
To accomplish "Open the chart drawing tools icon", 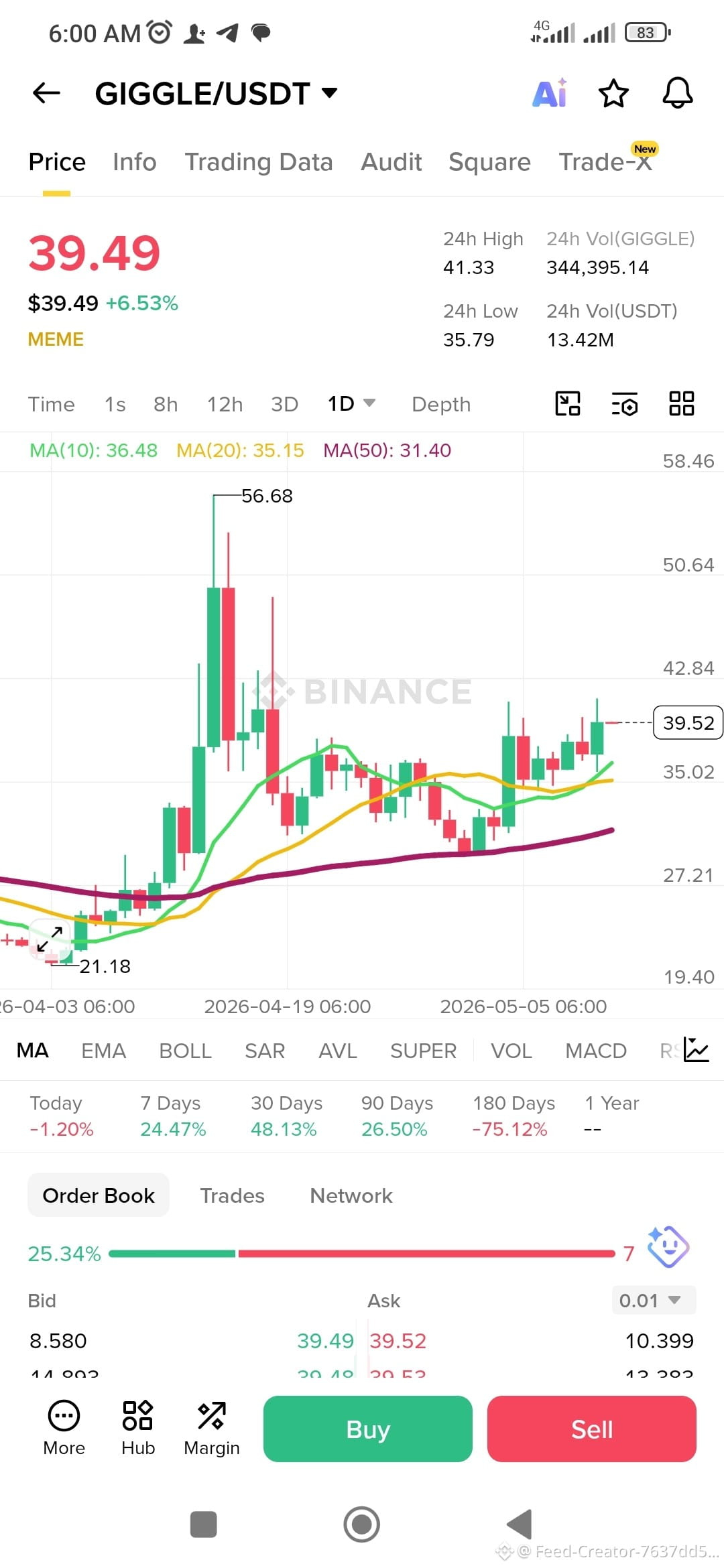I will pos(568,404).
